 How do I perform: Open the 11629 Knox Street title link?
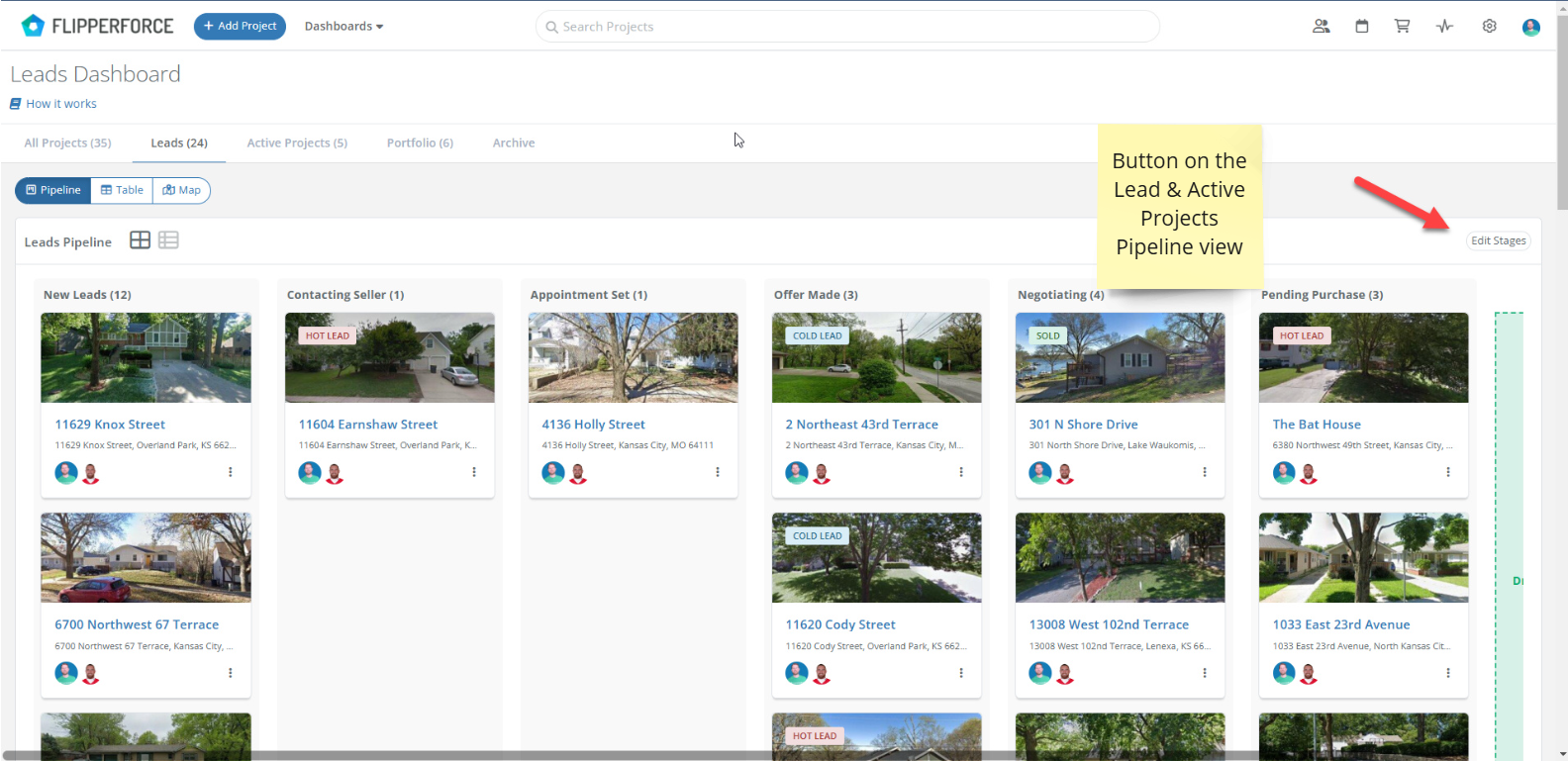110,425
